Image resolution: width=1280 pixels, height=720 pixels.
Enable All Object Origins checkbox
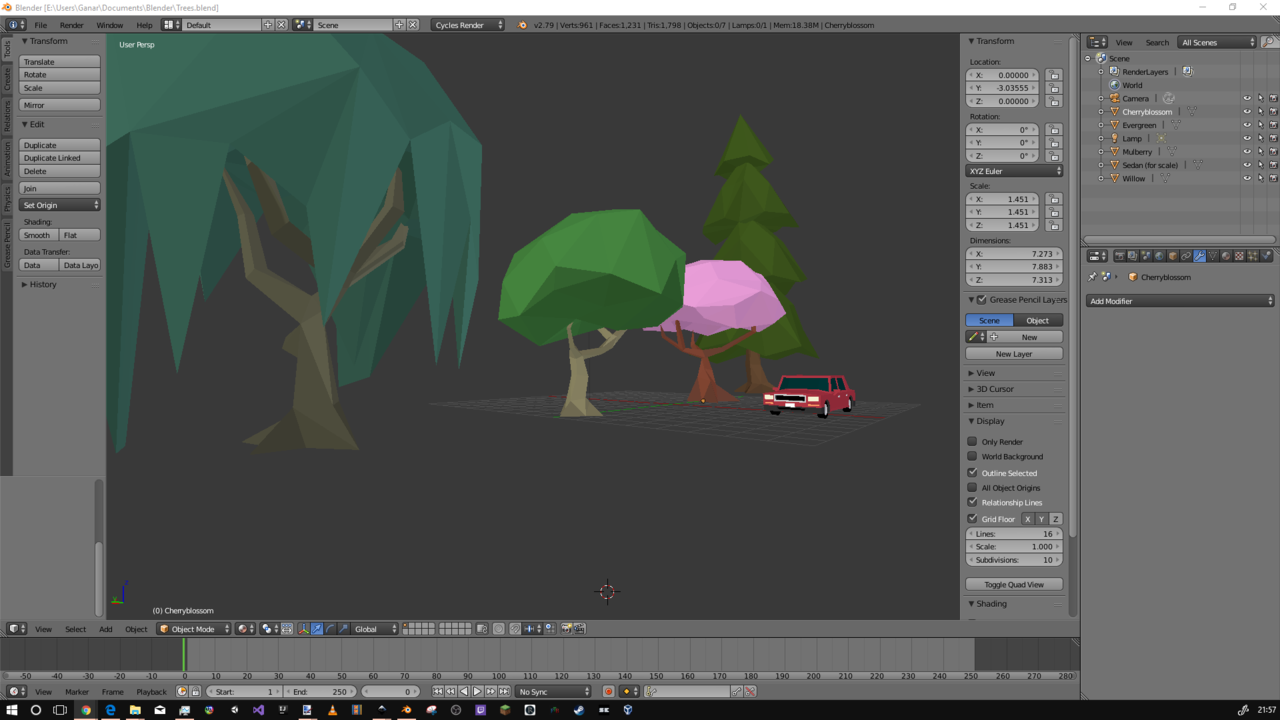[x=972, y=487]
